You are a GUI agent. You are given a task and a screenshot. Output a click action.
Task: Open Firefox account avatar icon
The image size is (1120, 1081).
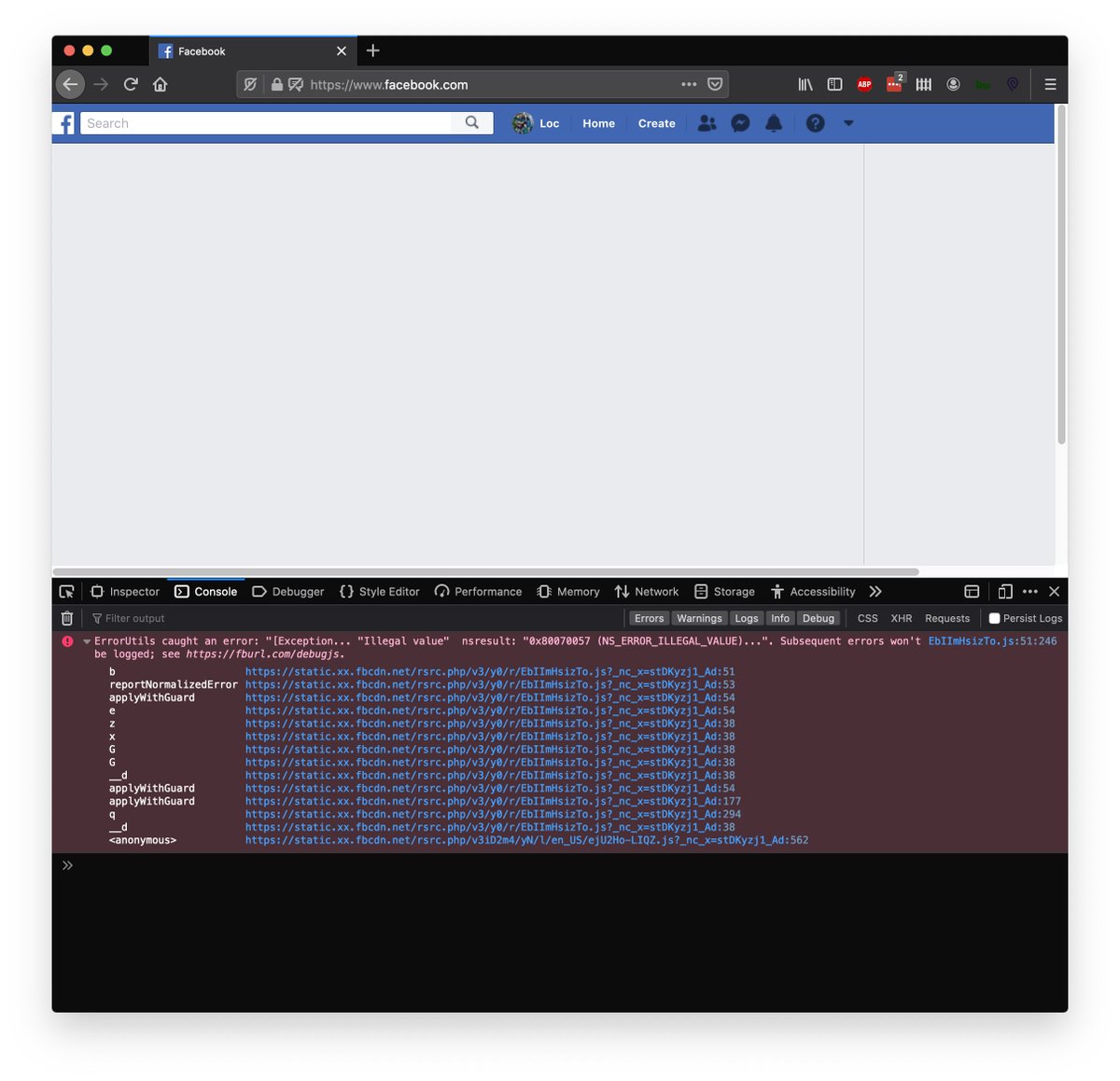coord(953,84)
